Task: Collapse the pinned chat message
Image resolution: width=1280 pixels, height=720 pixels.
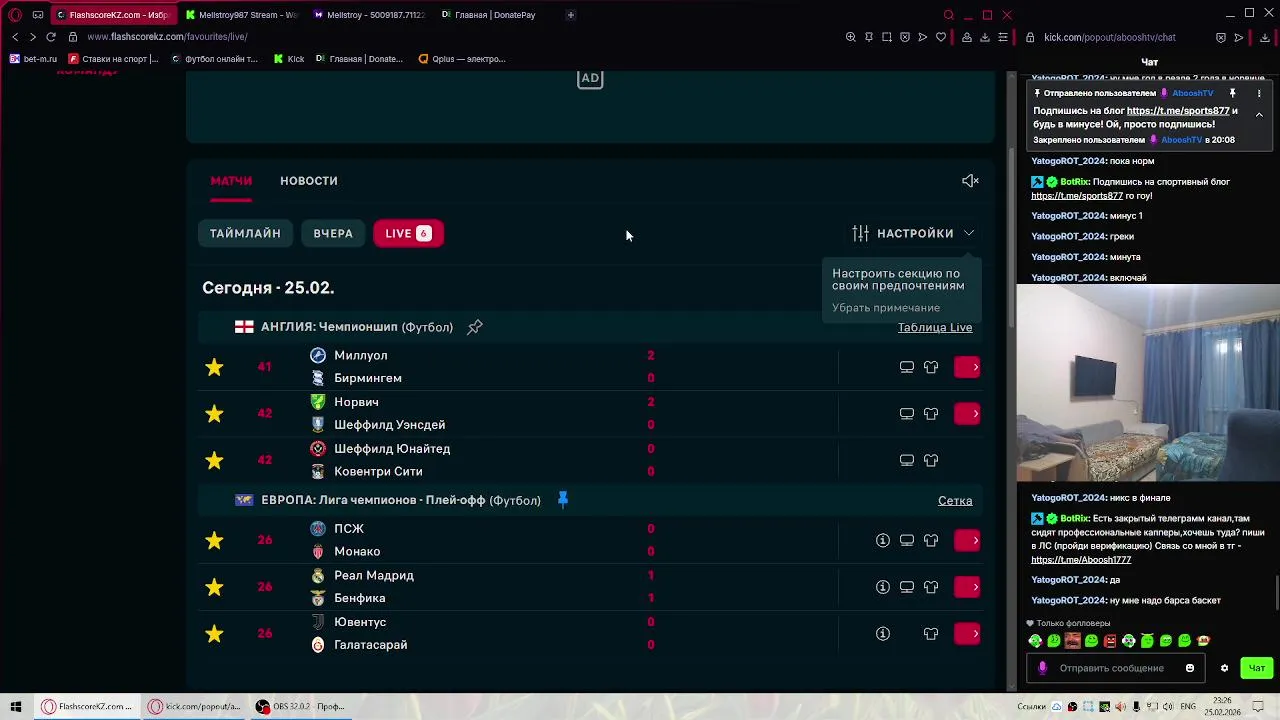Action: [1259, 115]
